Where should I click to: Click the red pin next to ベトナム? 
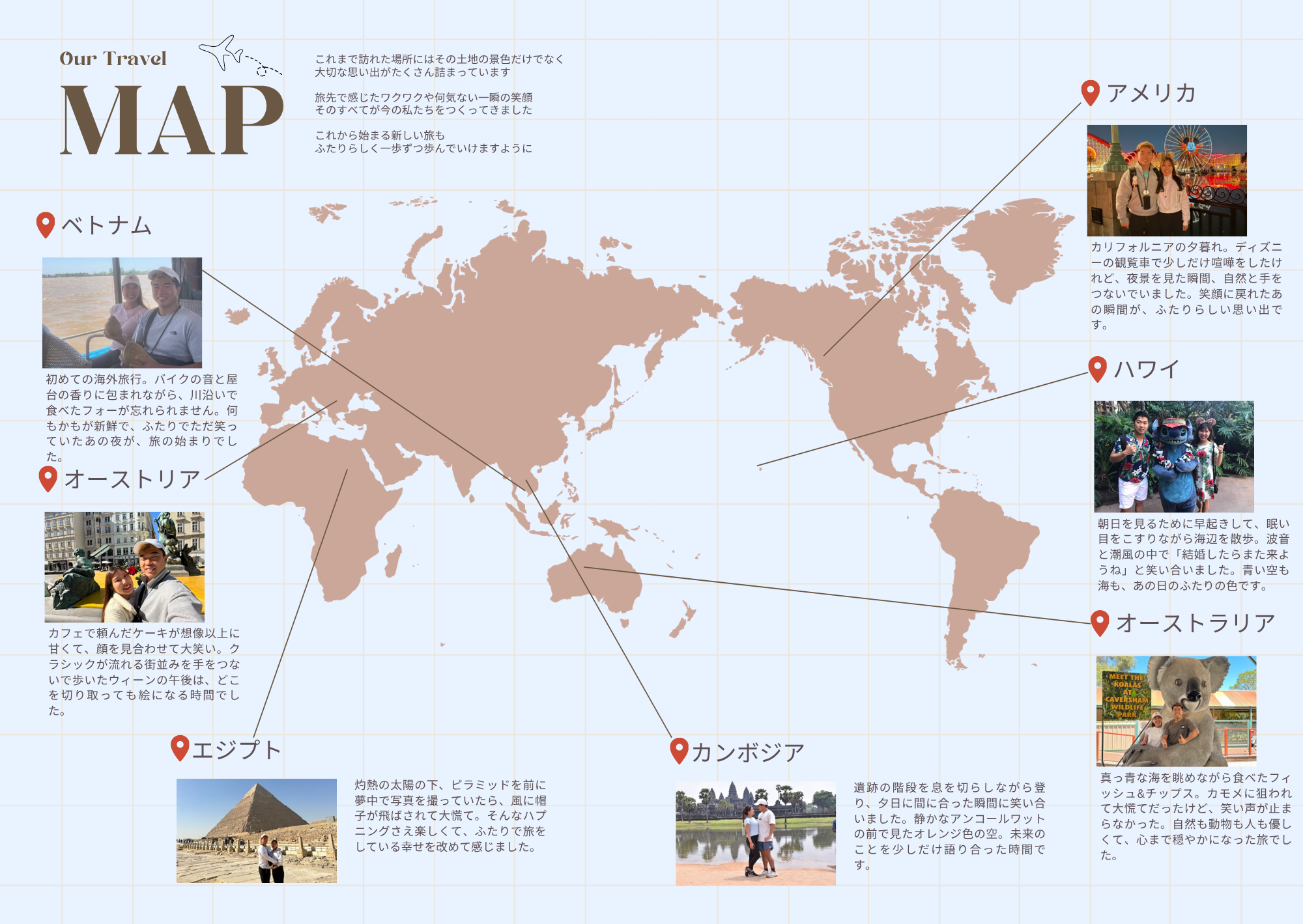click(x=46, y=225)
